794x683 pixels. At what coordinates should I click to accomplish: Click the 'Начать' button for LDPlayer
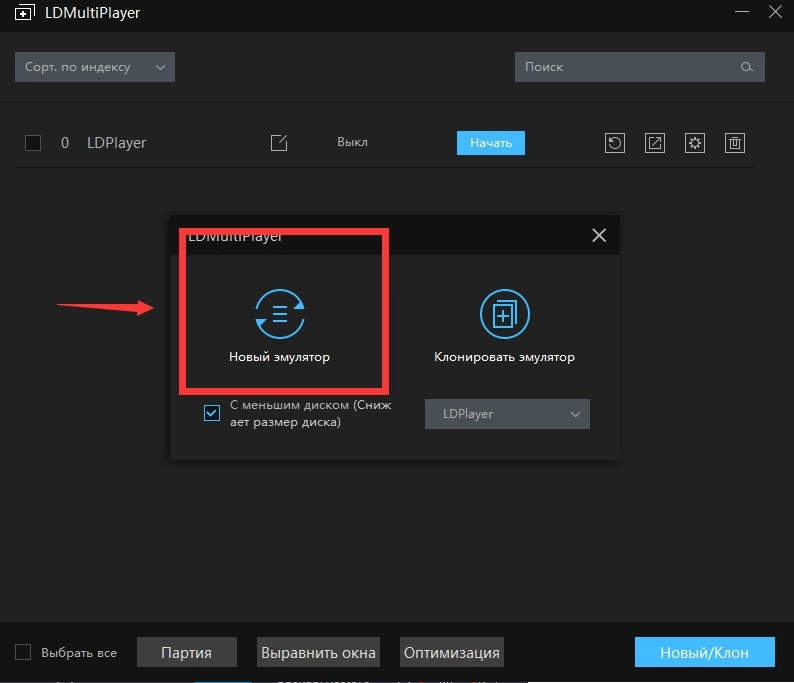tap(491, 143)
